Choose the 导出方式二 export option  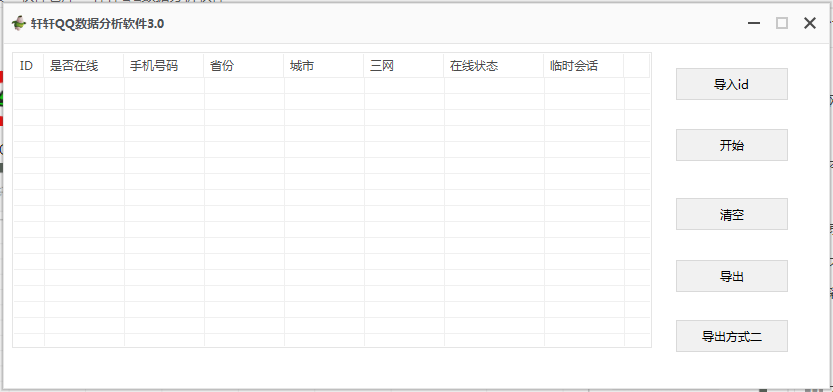point(732,336)
